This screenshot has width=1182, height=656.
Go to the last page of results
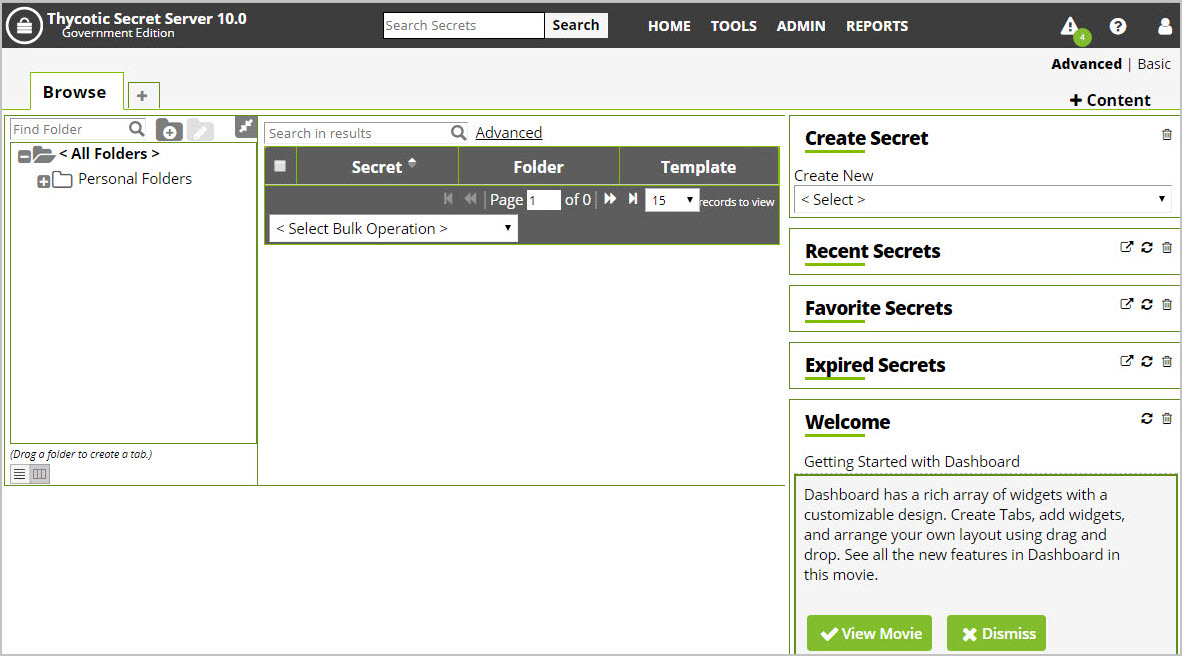633,198
